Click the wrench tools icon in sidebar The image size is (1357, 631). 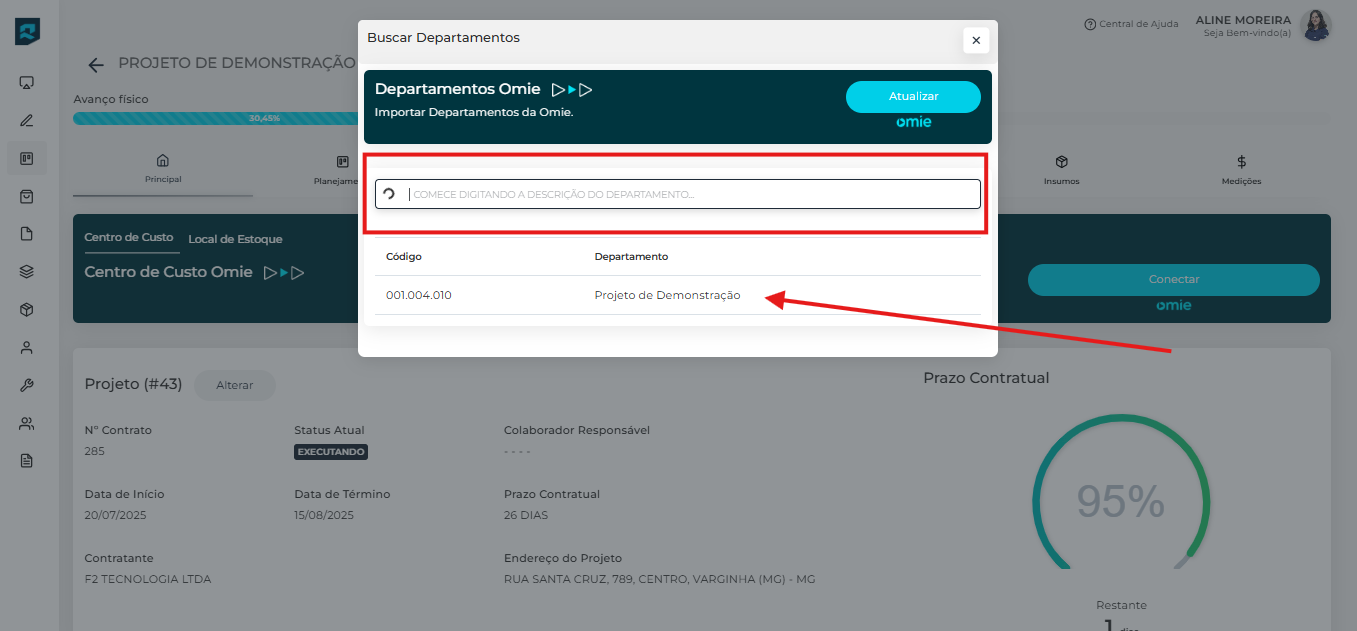(x=27, y=386)
